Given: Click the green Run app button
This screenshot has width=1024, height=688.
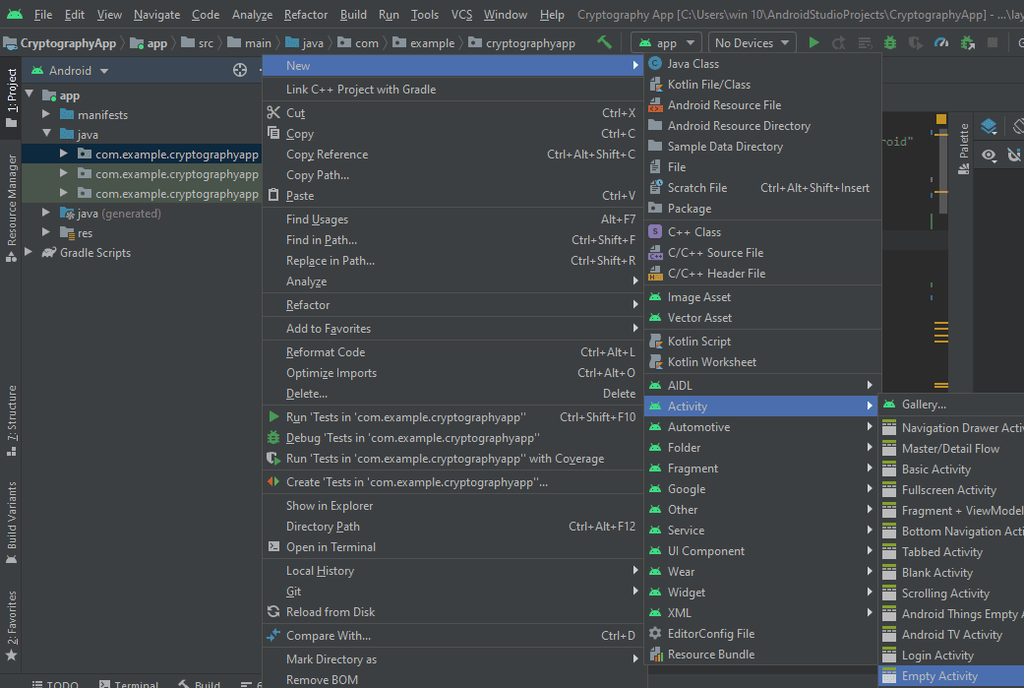Looking at the screenshot, I should pyautogui.click(x=813, y=43).
